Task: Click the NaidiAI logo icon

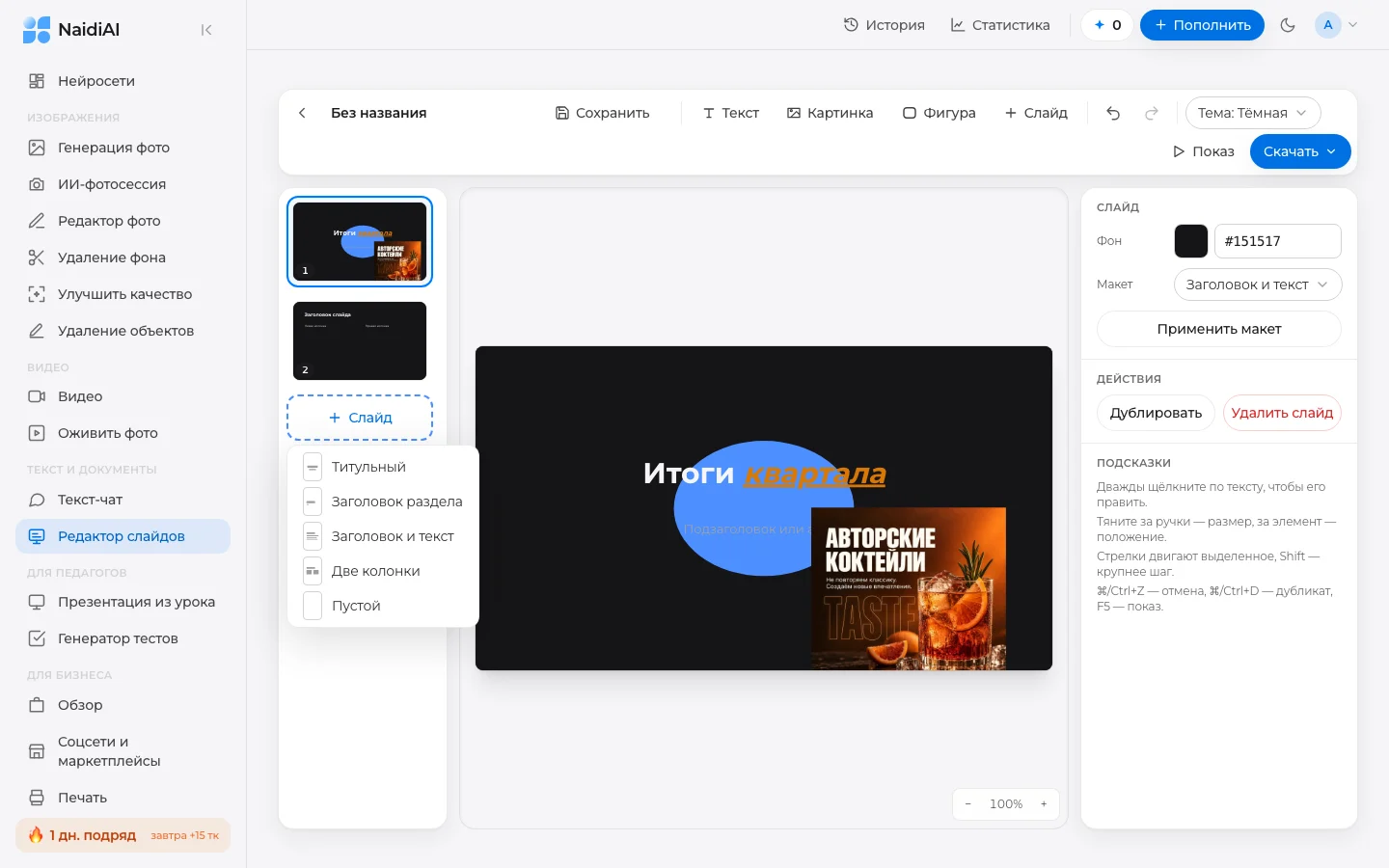Action: (37, 30)
